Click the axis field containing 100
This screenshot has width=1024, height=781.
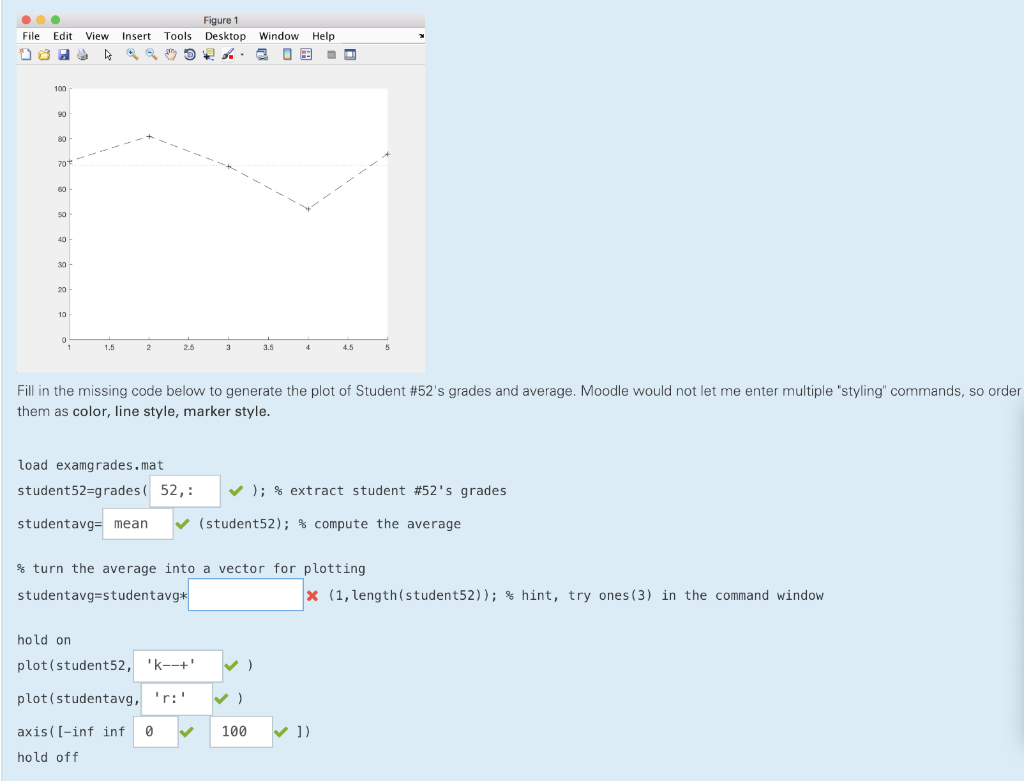coord(241,731)
